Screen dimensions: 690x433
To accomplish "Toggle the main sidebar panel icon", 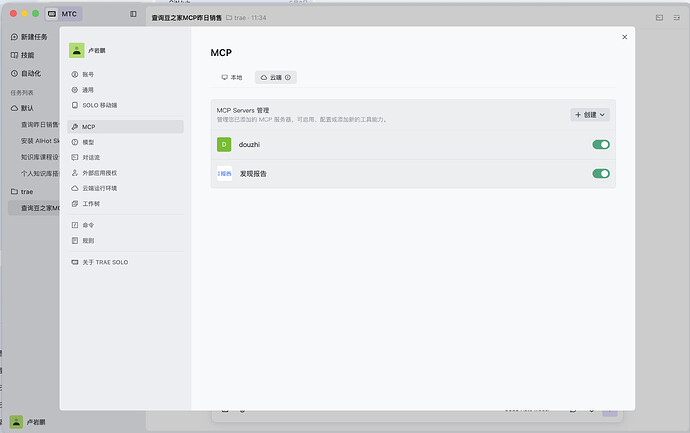I will [133, 14].
